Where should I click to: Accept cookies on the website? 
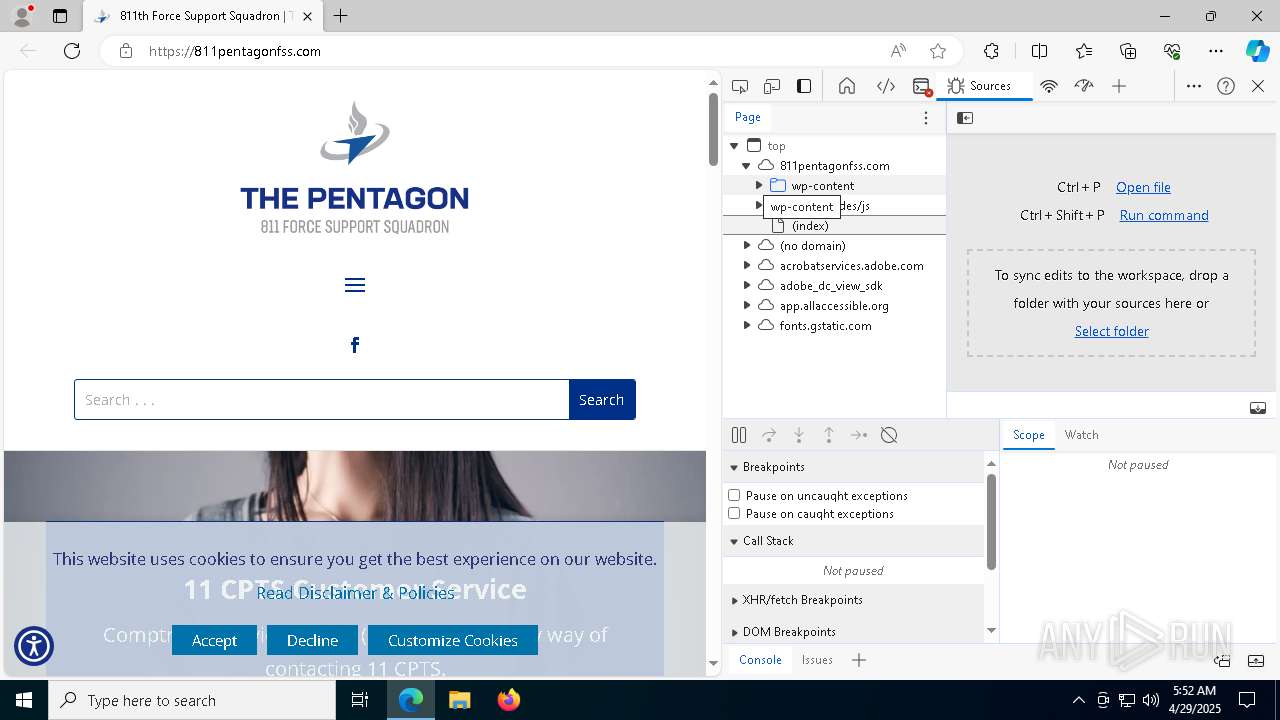click(x=214, y=640)
